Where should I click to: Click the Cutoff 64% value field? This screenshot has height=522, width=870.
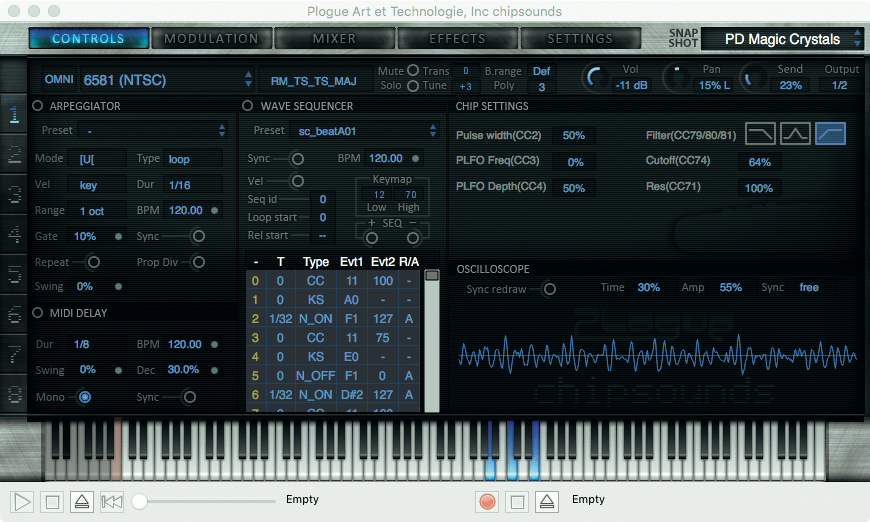pyautogui.click(x=759, y=161)
